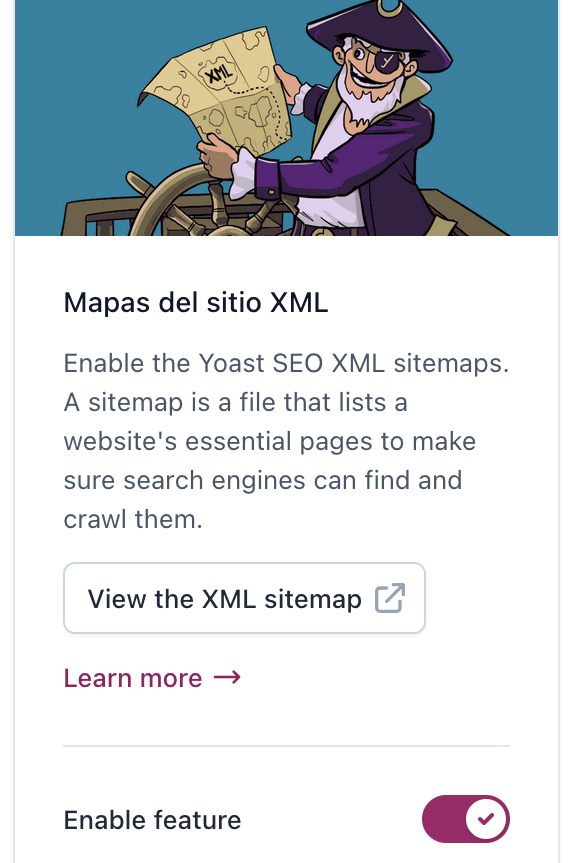Click the Yoast SEO XML sitemaps description
The height and width of the screenshot is (863, 572).
(x=286, y=441)
